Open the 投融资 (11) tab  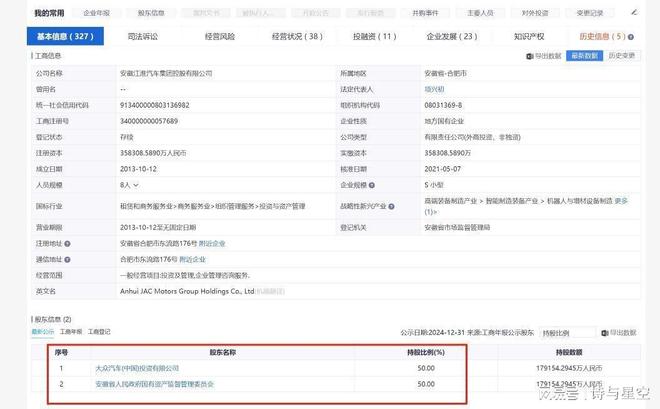[375, 37]
